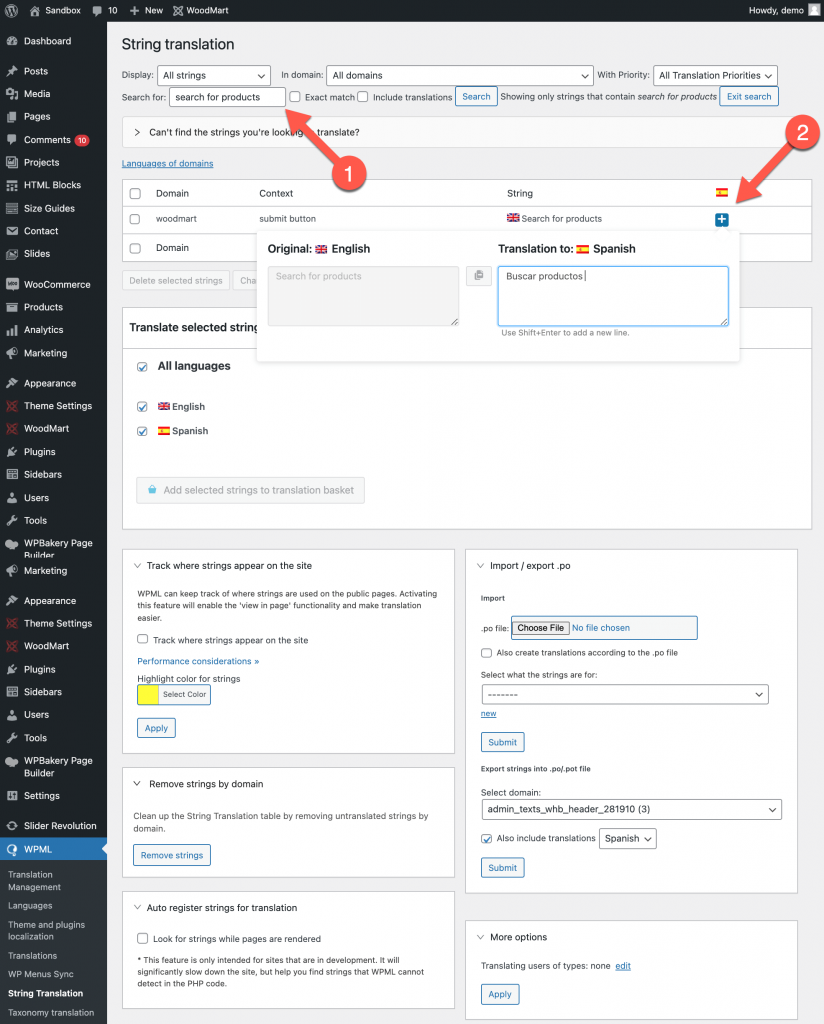Open the Languages of domains link
The image size is (824, 1024).
click(x=168, y=163)
